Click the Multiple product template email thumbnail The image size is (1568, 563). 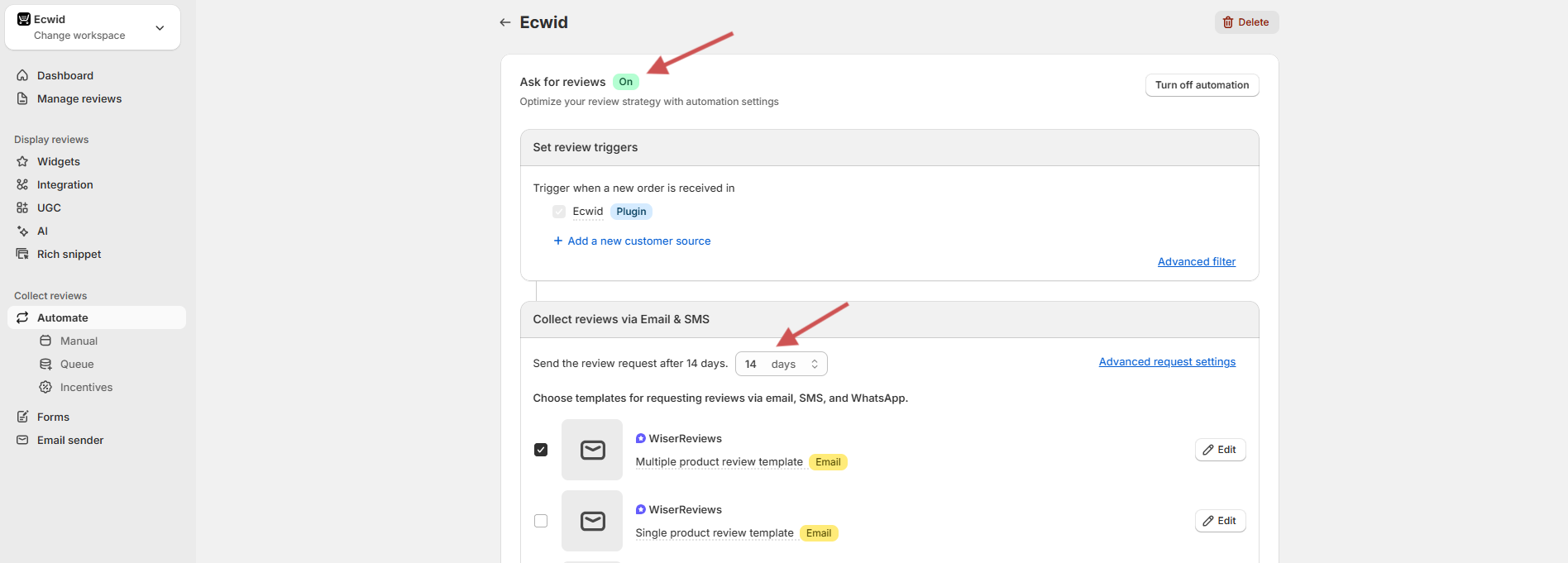coord(592,450)
